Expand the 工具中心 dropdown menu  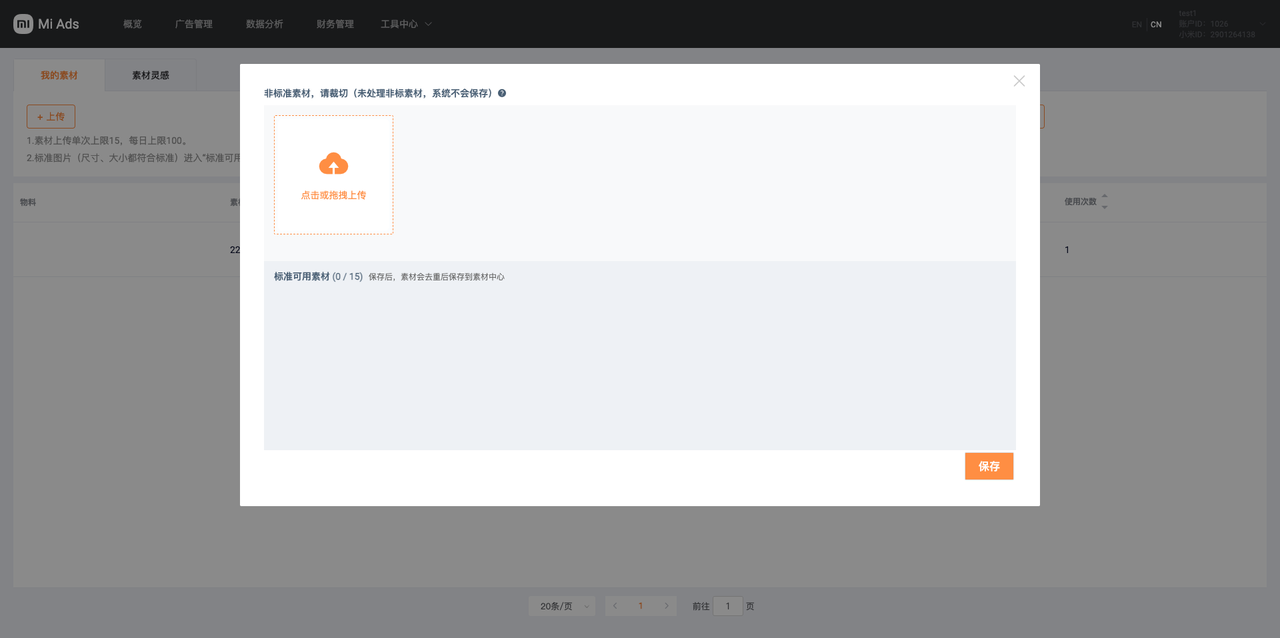[x=406, y=24]
